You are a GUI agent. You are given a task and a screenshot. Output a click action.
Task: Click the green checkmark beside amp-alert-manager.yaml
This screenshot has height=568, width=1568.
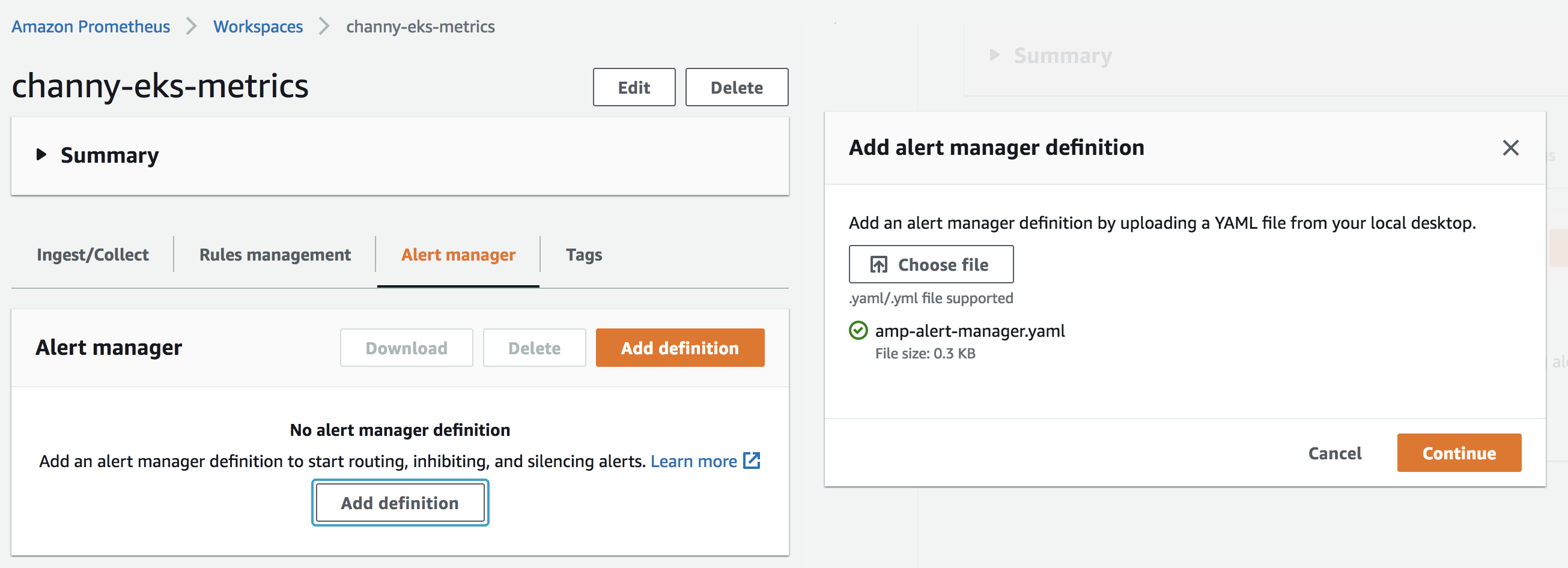point(858,331)
